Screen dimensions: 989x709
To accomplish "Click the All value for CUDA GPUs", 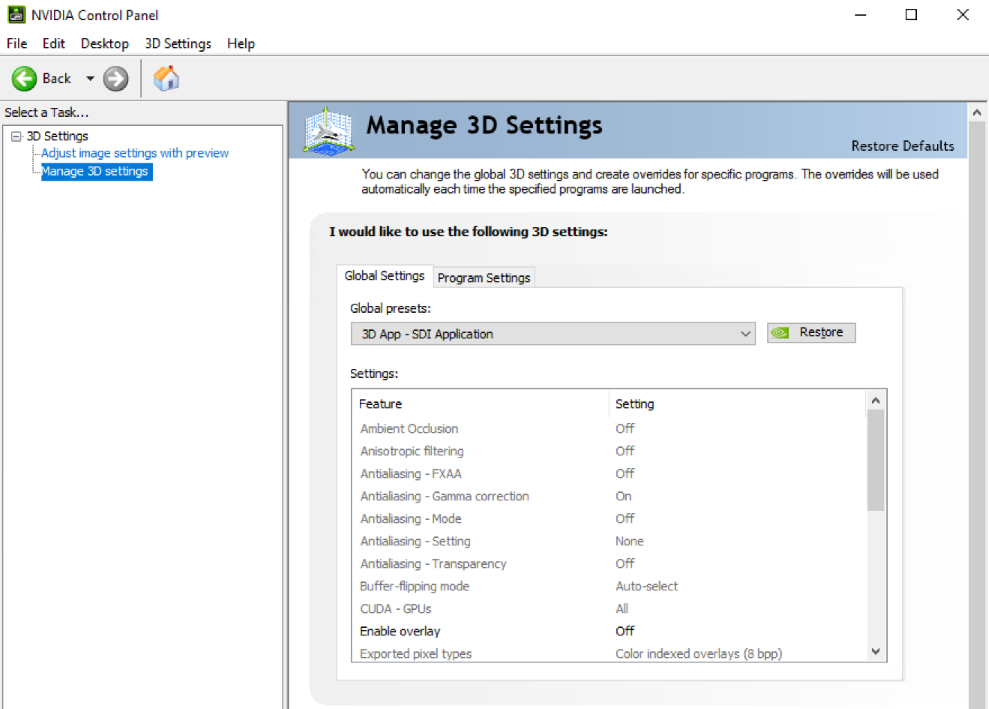I will point(622,609).
